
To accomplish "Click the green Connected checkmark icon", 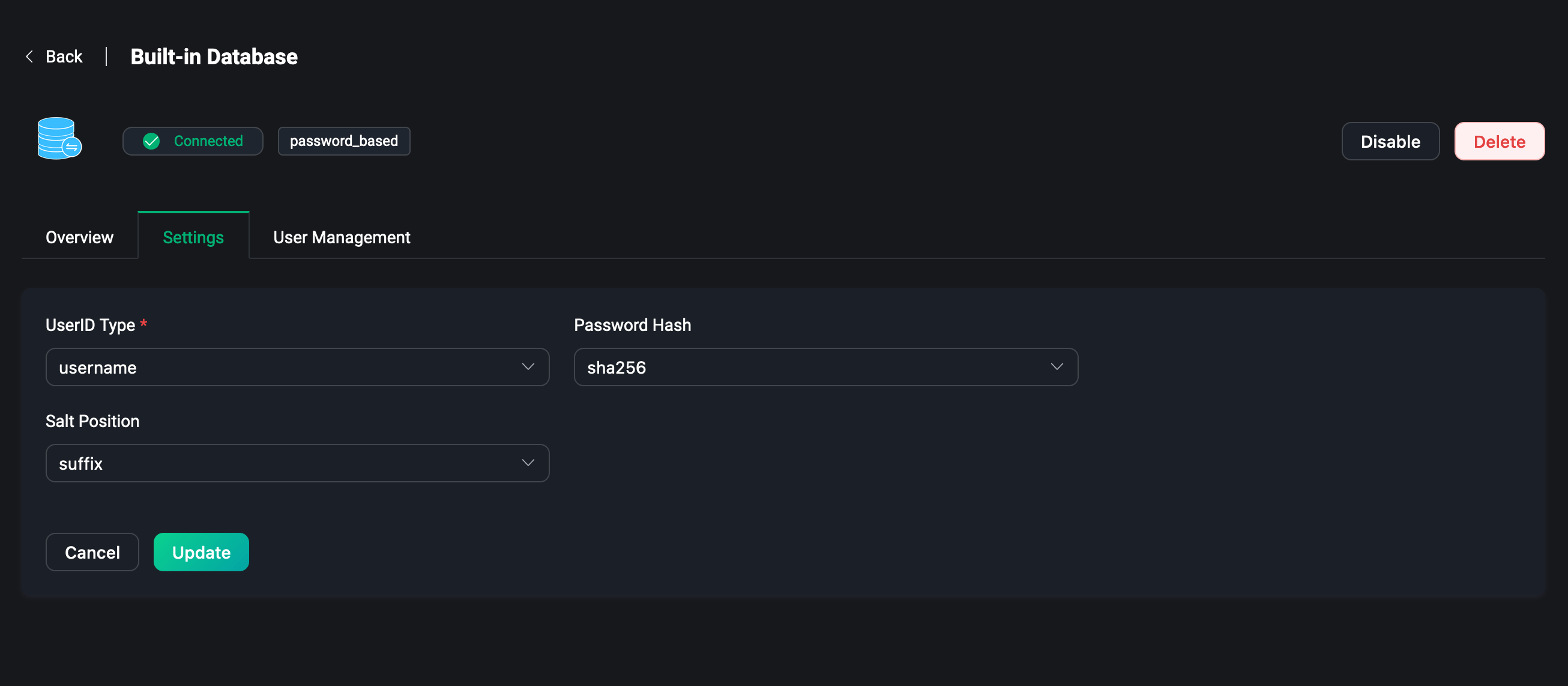I will [151, 141].
